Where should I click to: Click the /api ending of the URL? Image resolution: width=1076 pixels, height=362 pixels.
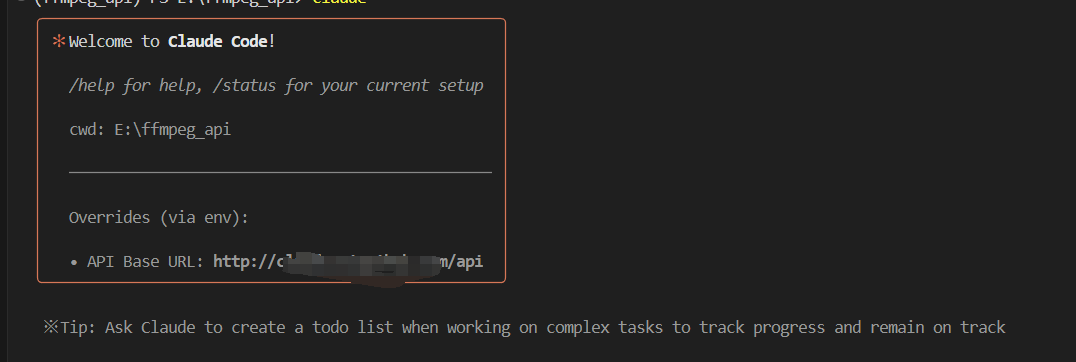(x=465, y=262)
